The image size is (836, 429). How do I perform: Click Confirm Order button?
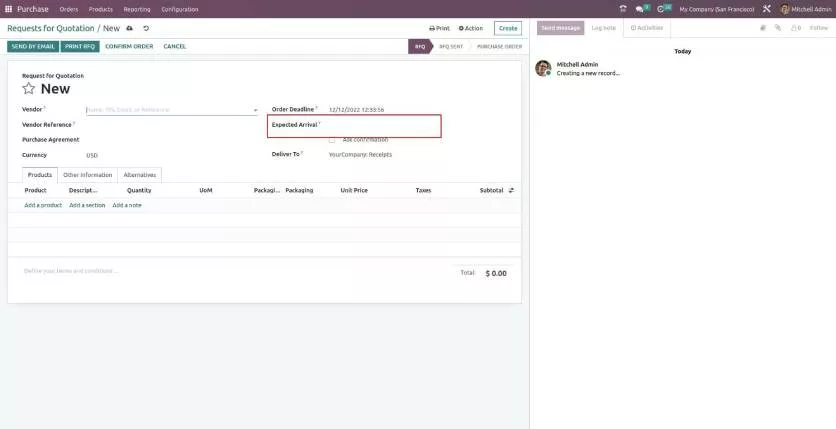click(x=129, y=46)
